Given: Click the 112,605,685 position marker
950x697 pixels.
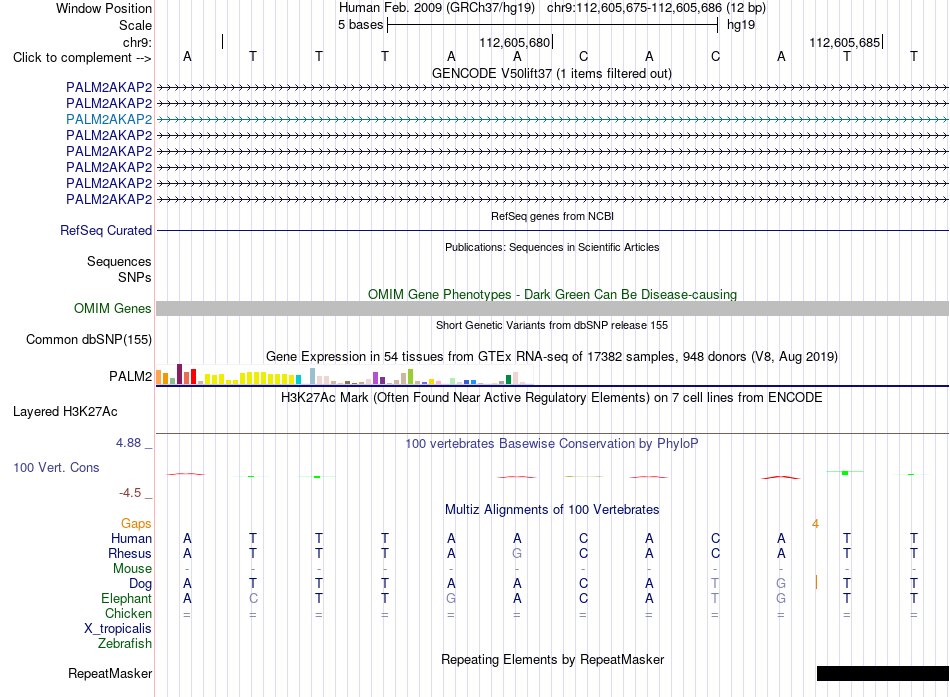Looking at the screenshot, I should (845, 42).
